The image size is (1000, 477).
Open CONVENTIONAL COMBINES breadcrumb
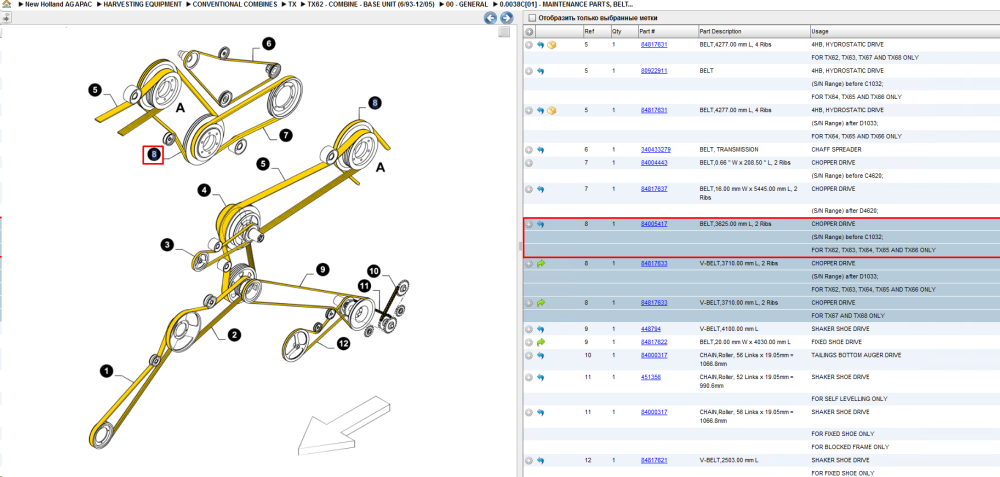[235, 4]
